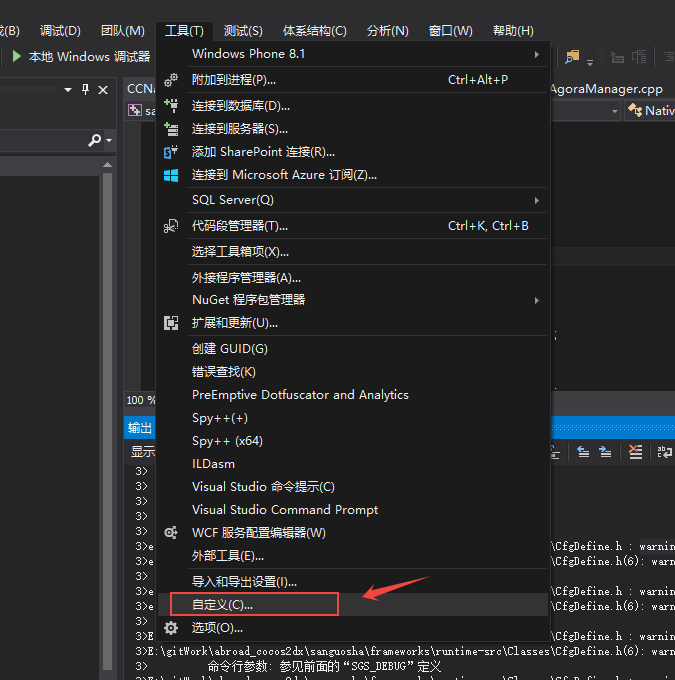The height and width of the screenshot is (680, 675).
Task: Choose 外部工具(E)...
Action: (353, 556)
